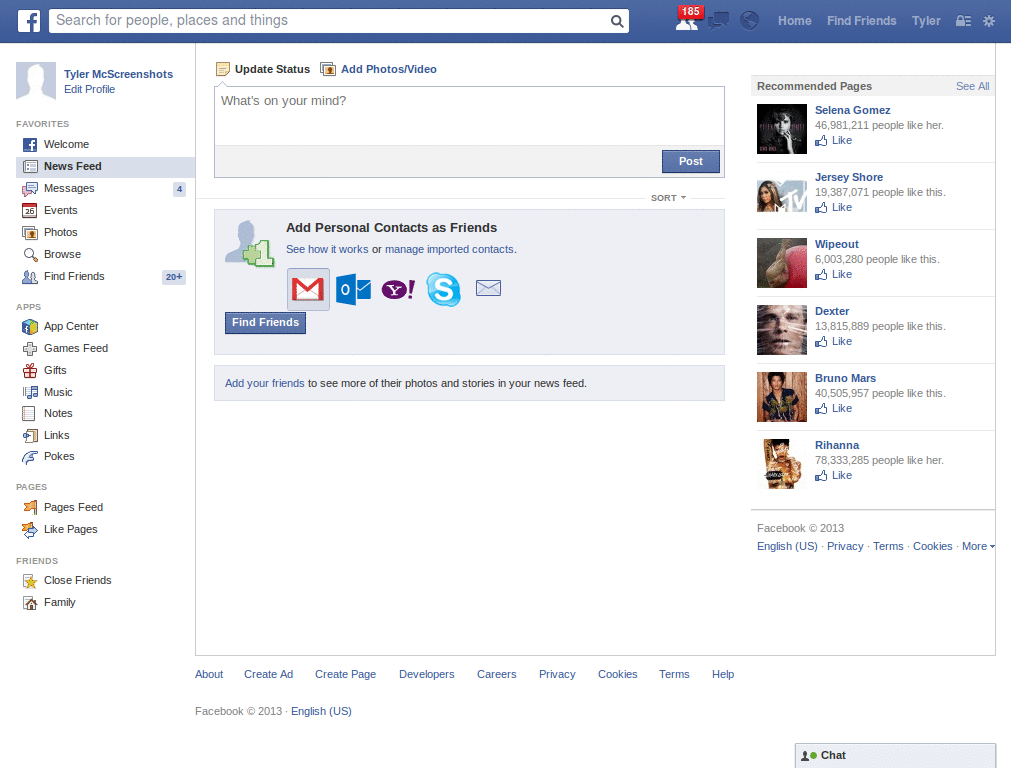This screenshot has width=1024, height=768.
Task: Click in the What's on your mind box
Action: (x=469, y=116)
